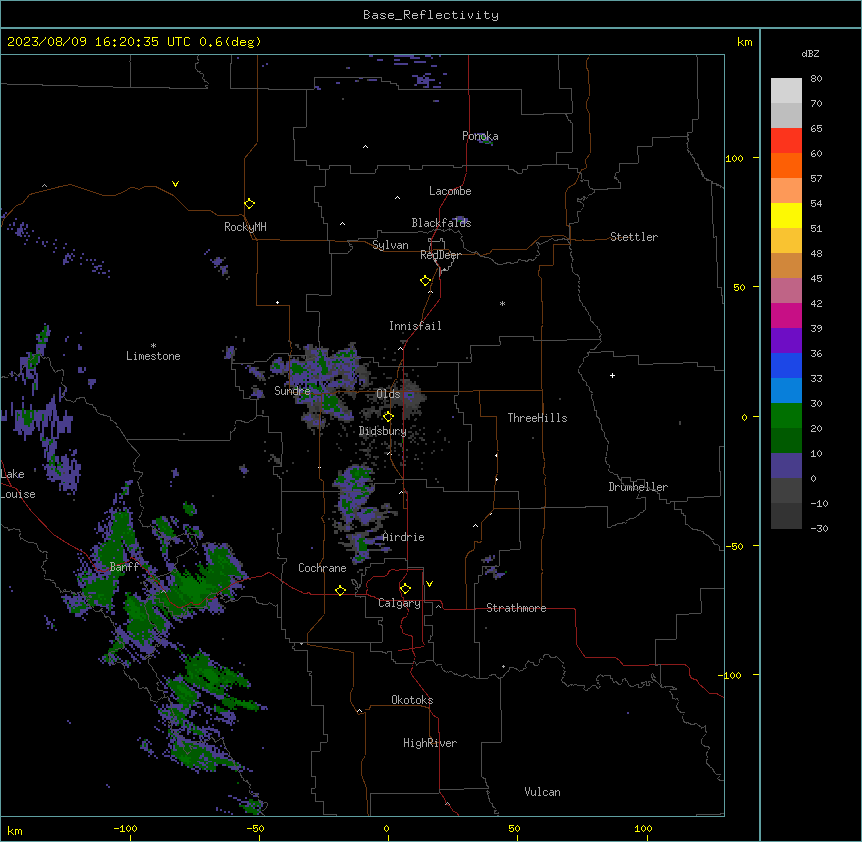
Task: Click the km unit label at the top right
Action: [x=744, y=42]
